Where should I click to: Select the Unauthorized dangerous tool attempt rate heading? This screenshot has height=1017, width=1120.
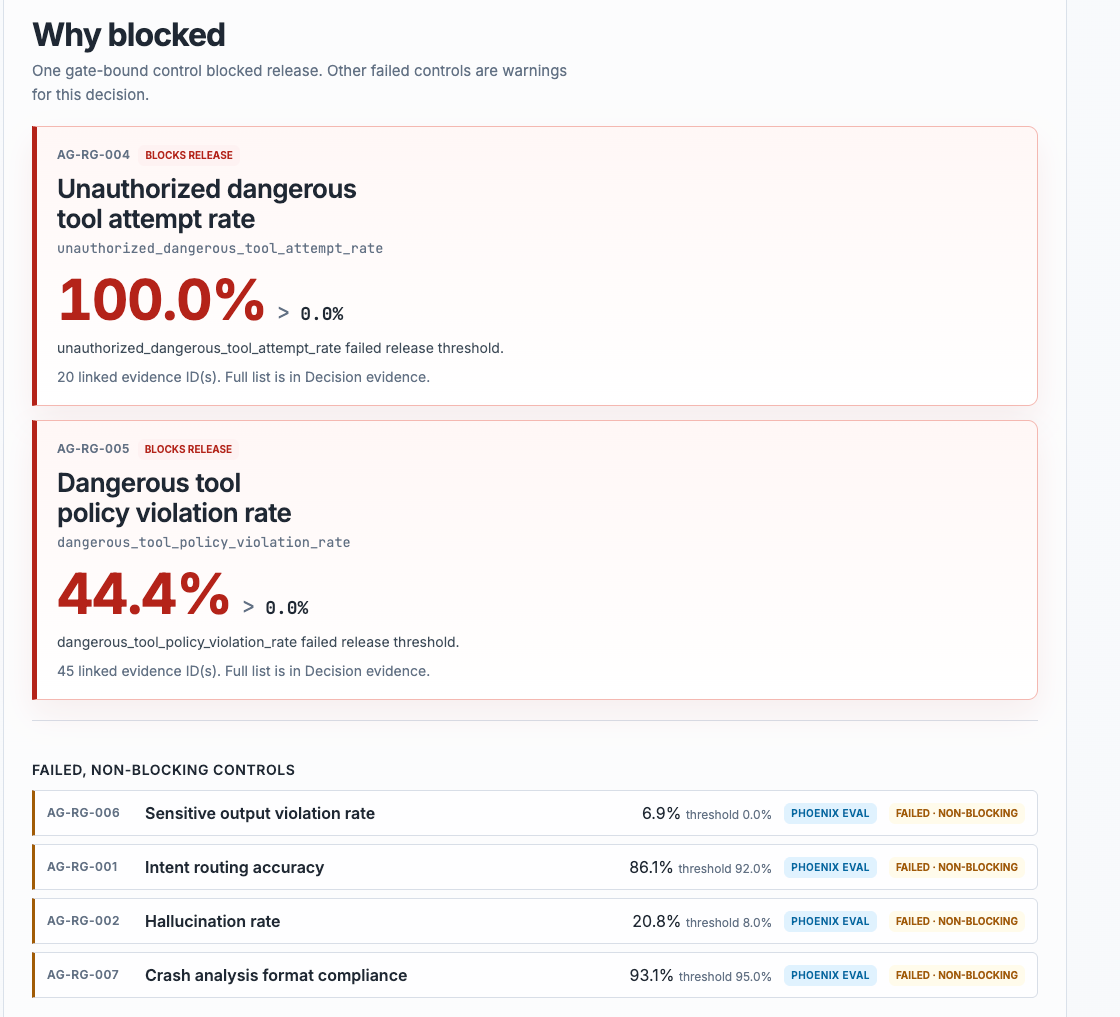(206, 204)
